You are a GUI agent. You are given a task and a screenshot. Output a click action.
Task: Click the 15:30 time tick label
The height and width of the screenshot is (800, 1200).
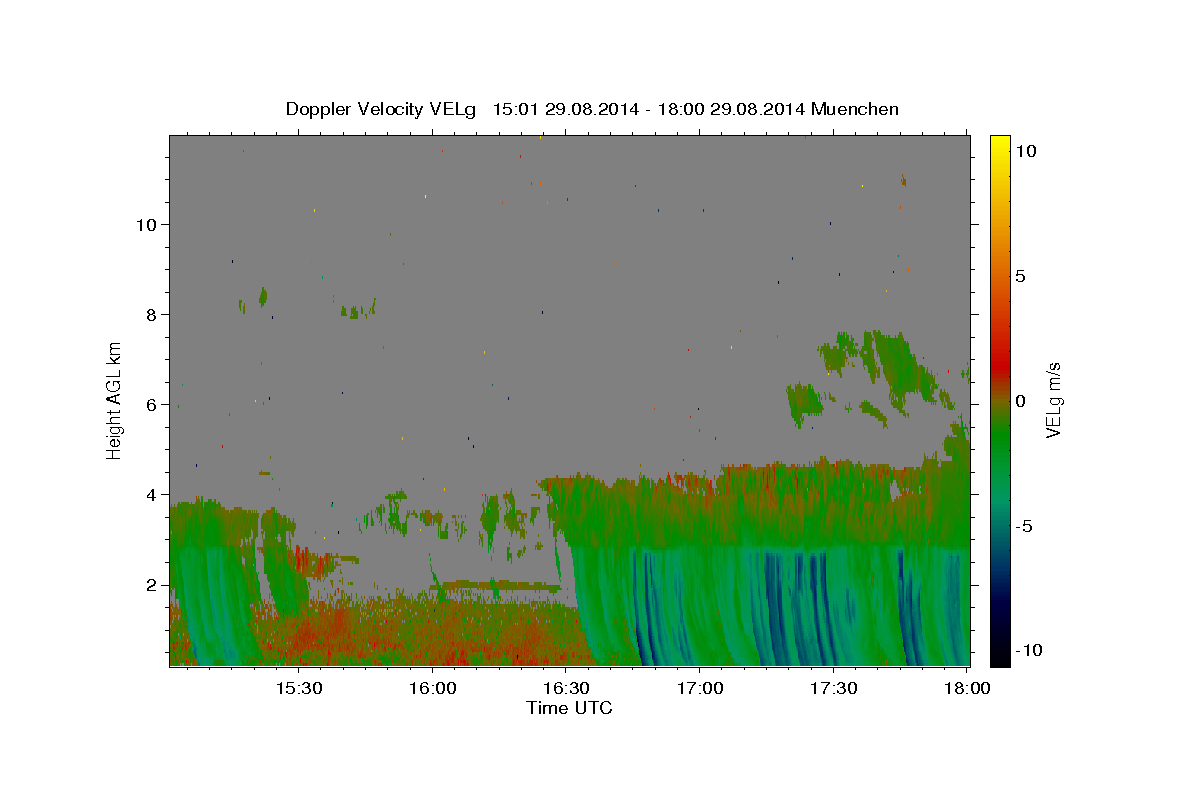coord(298,688)
